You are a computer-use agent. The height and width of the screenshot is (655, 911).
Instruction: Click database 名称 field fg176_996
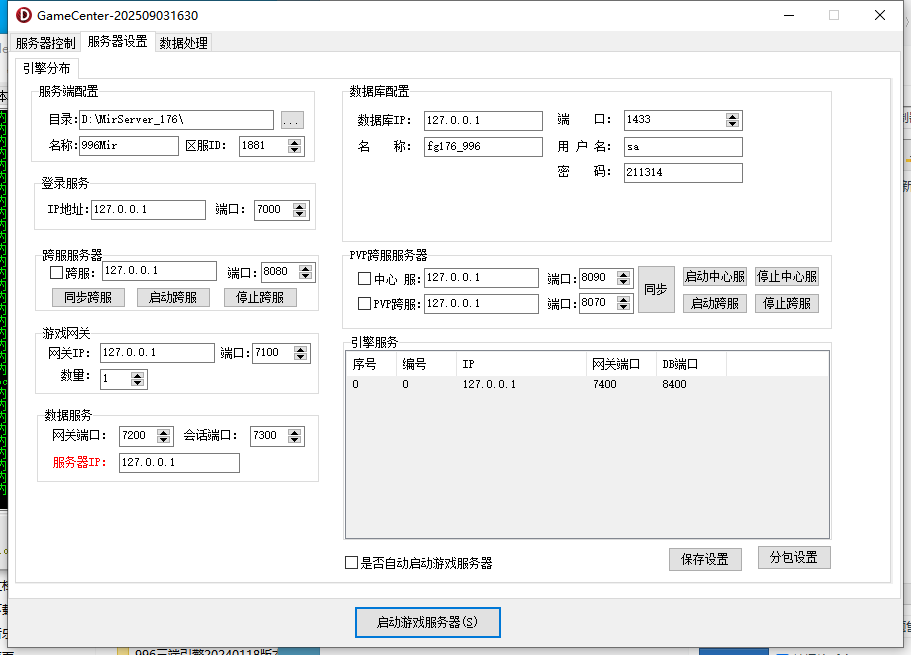[x=483, y=146]
